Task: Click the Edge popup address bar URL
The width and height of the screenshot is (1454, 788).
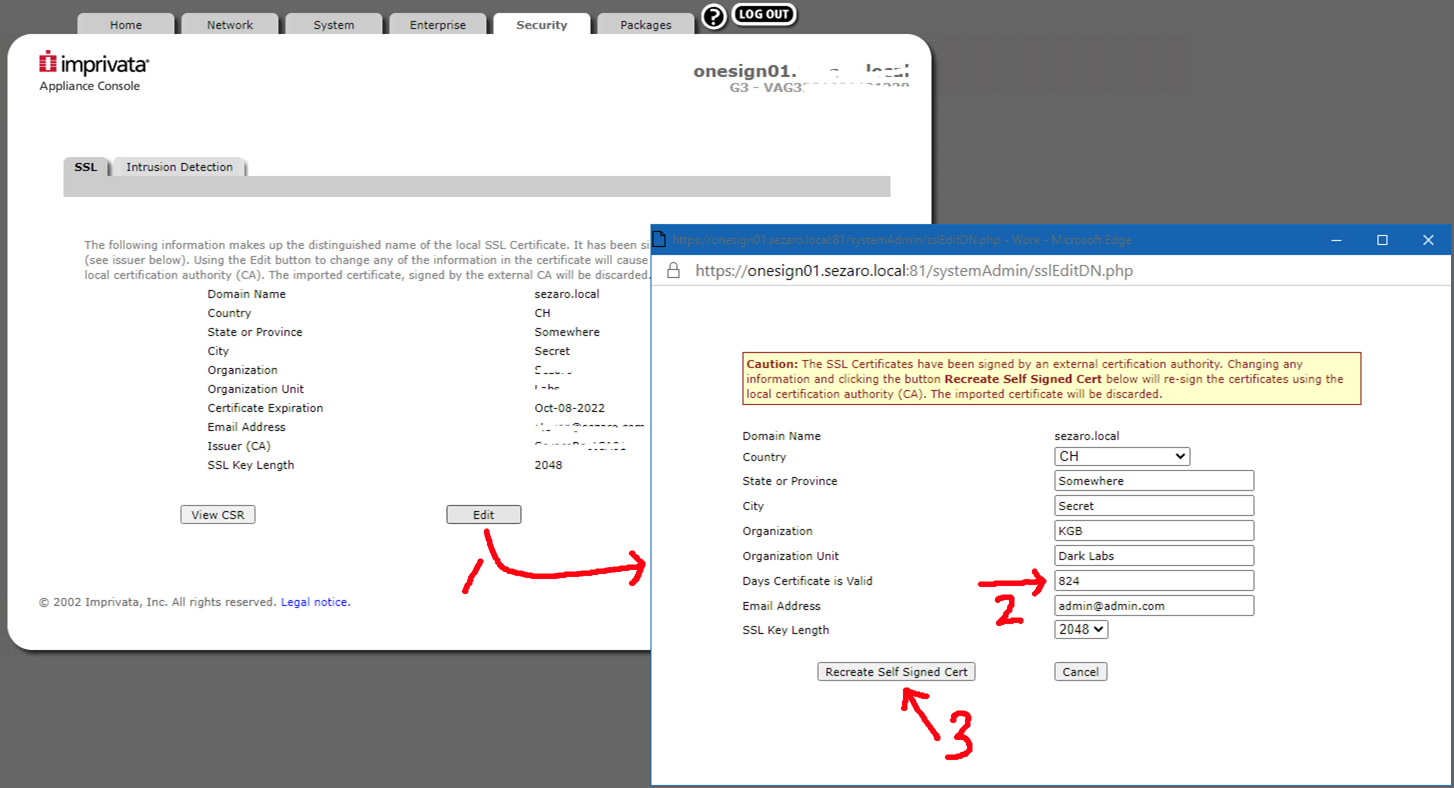Action: [914, 271]
